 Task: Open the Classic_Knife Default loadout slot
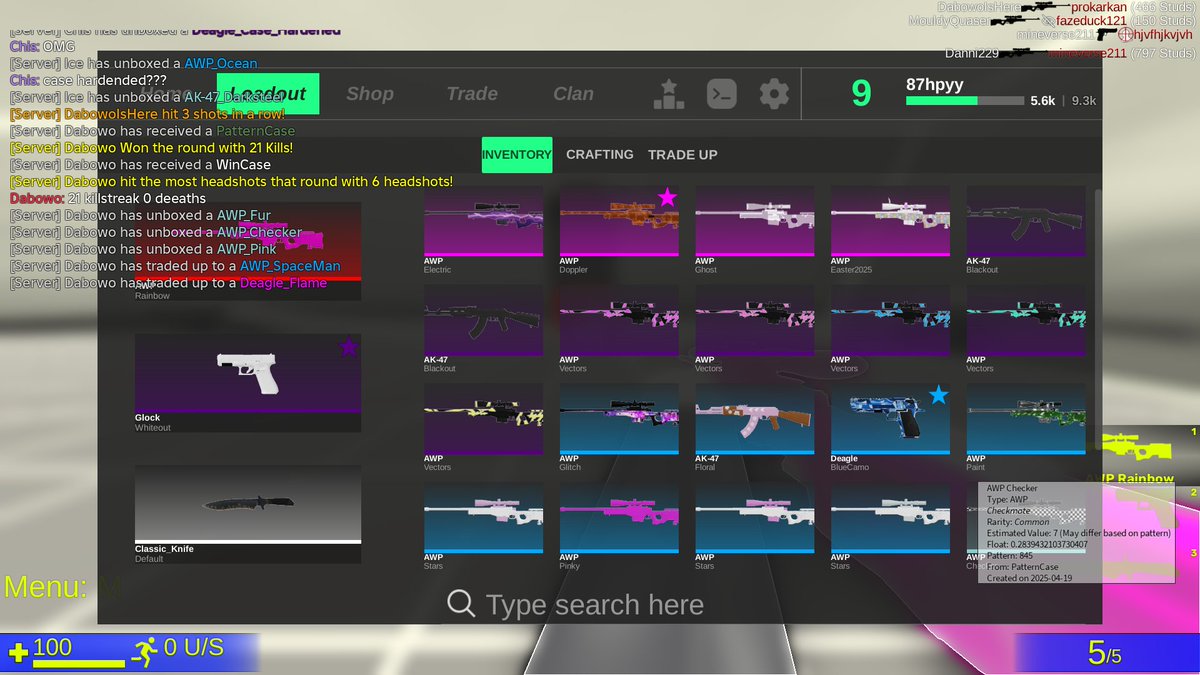tap(248, 514)
